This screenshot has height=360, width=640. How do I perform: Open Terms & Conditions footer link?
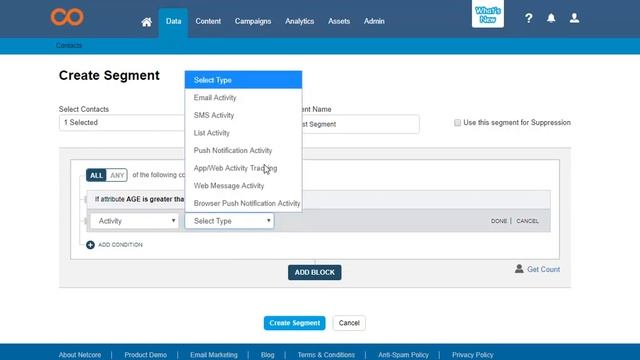[326, 355]
